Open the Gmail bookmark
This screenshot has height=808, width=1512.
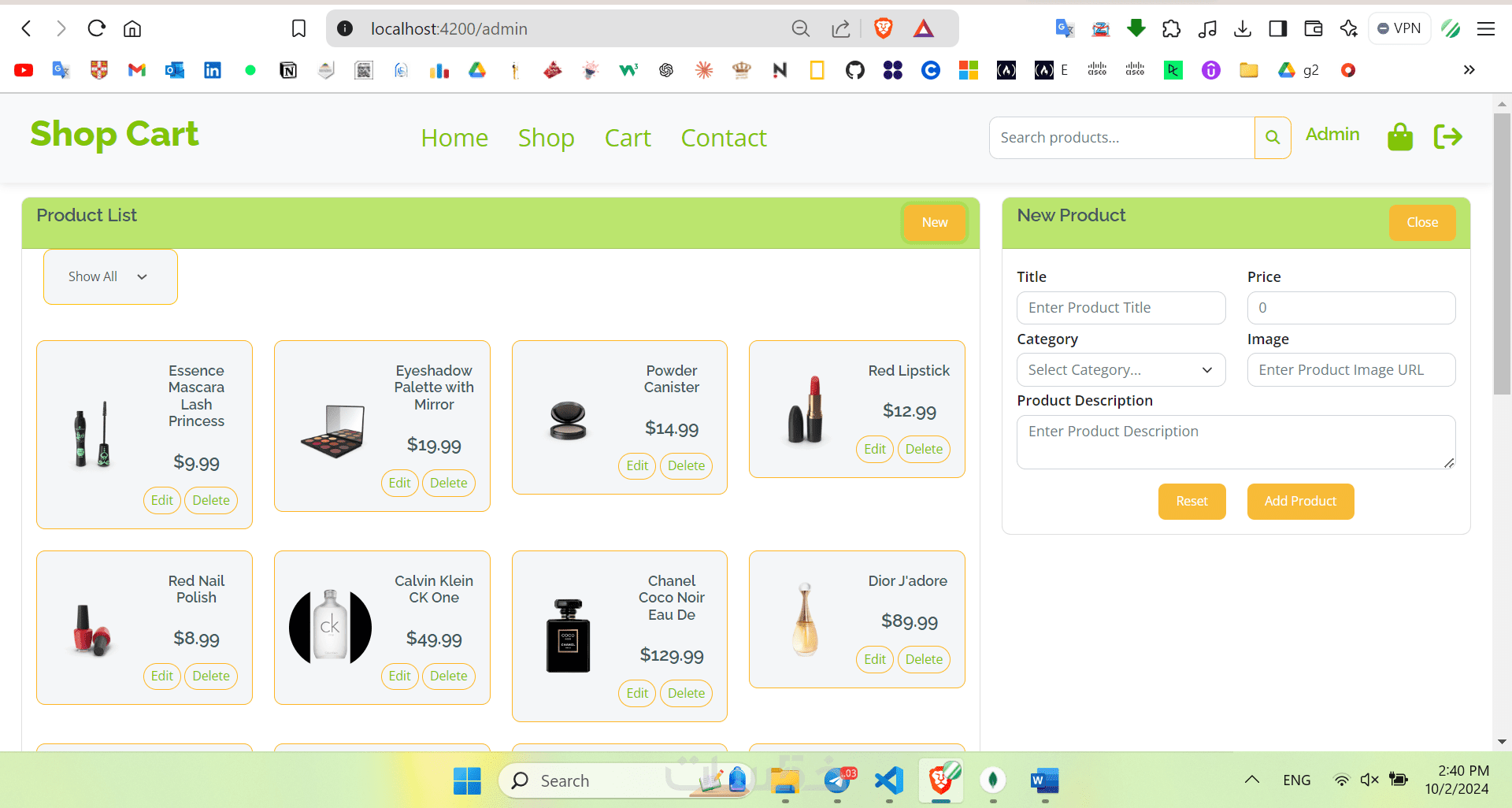[137, 70]
